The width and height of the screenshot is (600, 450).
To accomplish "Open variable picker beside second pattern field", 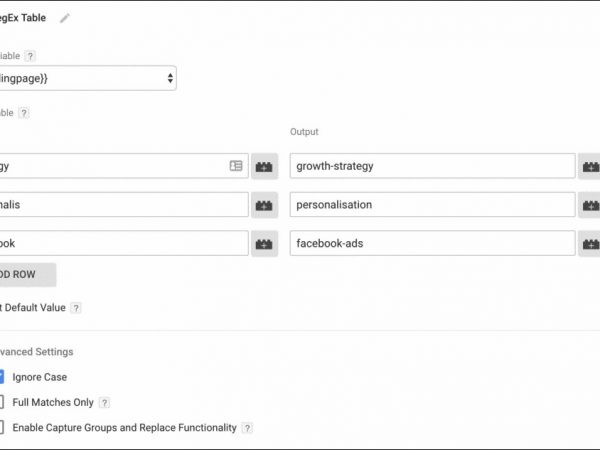I will pyautogui.click(x=265, y=205).
